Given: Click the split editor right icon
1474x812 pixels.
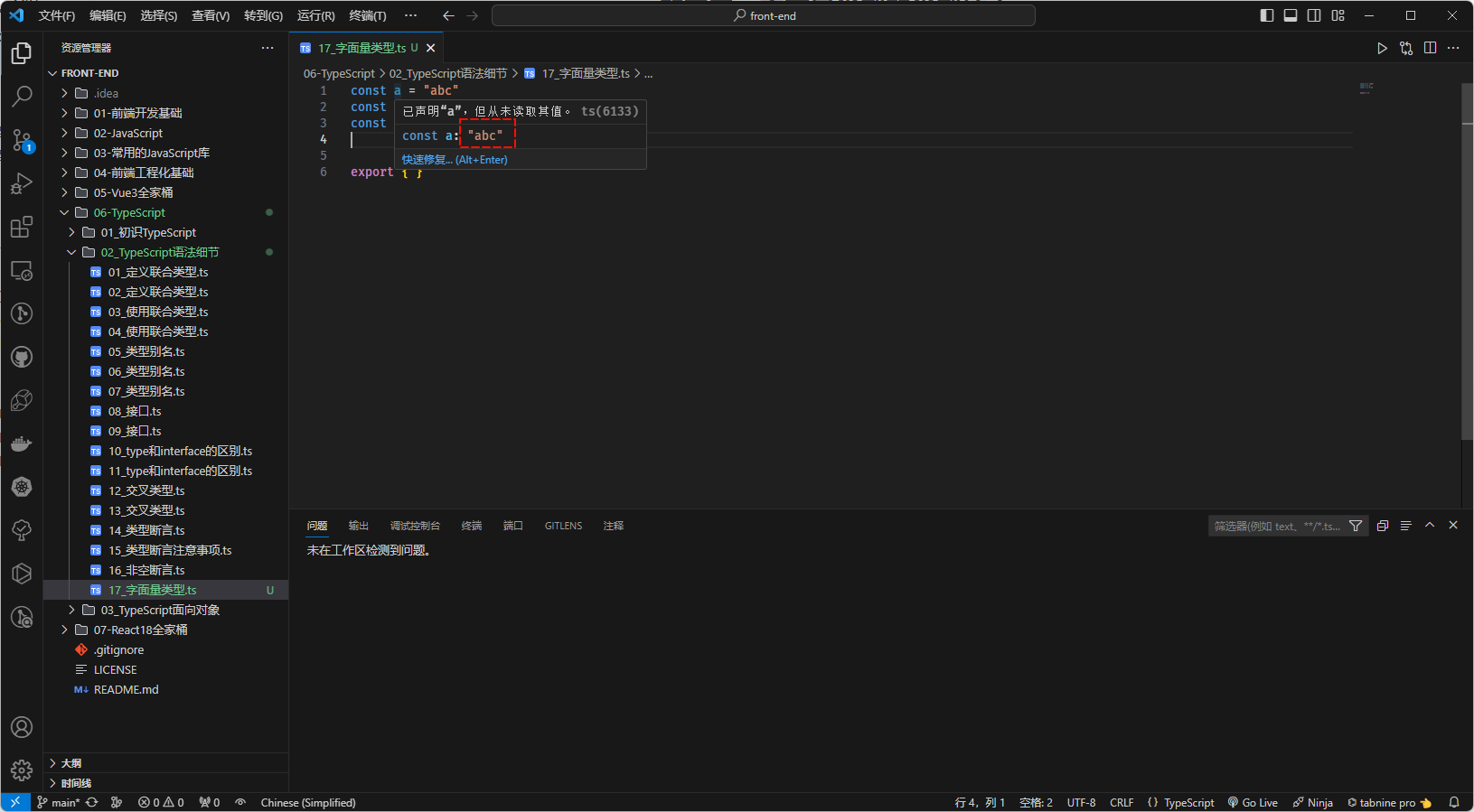Looking at the screenshot, I should coord(1430,48).
